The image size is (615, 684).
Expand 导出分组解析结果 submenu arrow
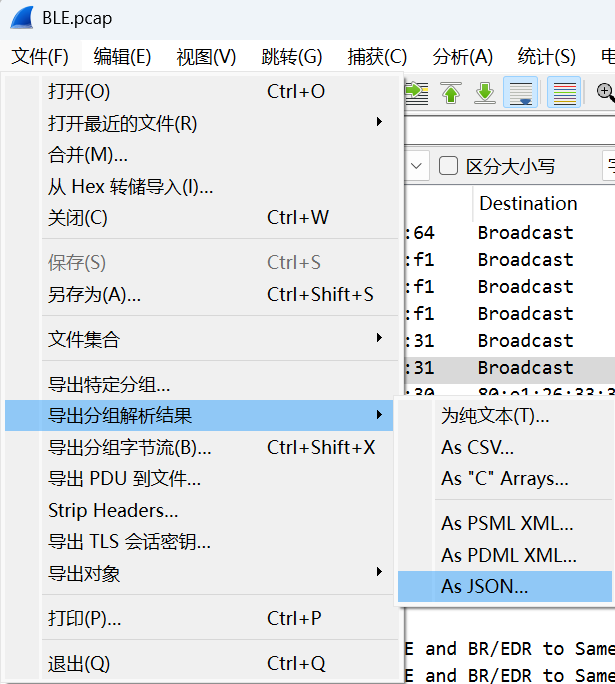click(379, 414)
